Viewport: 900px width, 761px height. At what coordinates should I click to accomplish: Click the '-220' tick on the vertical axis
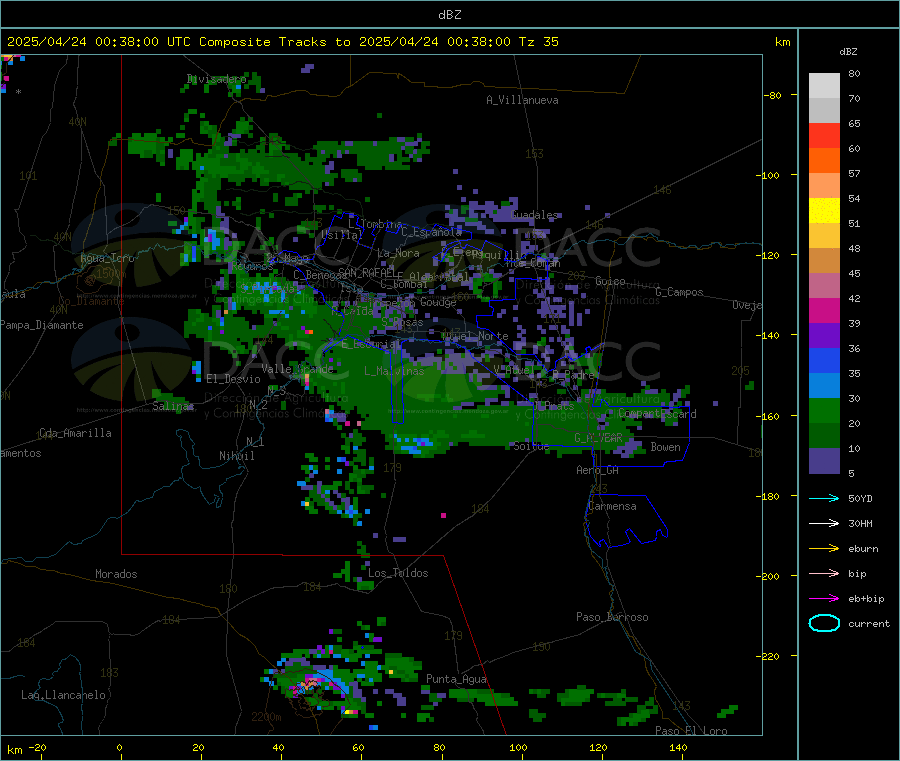769,657
